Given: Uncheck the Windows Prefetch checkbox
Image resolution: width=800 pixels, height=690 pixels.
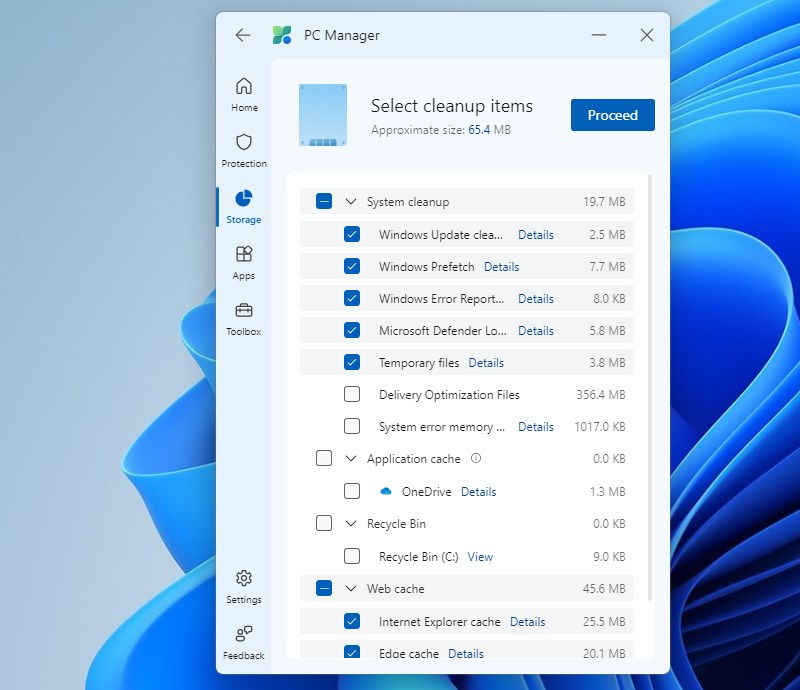Looking at the screenshot, I should coord(352,267).
